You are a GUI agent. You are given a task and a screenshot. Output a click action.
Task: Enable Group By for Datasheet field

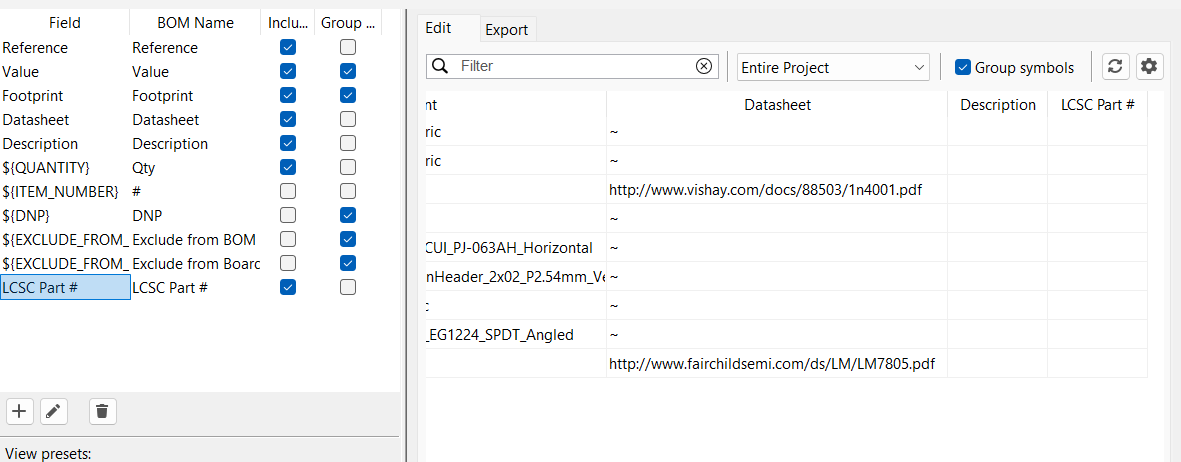[347, 119]
